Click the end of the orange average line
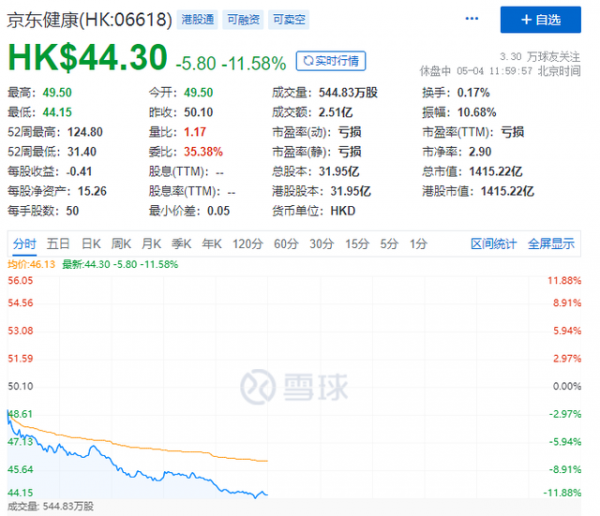 click(x=267, y=461)
